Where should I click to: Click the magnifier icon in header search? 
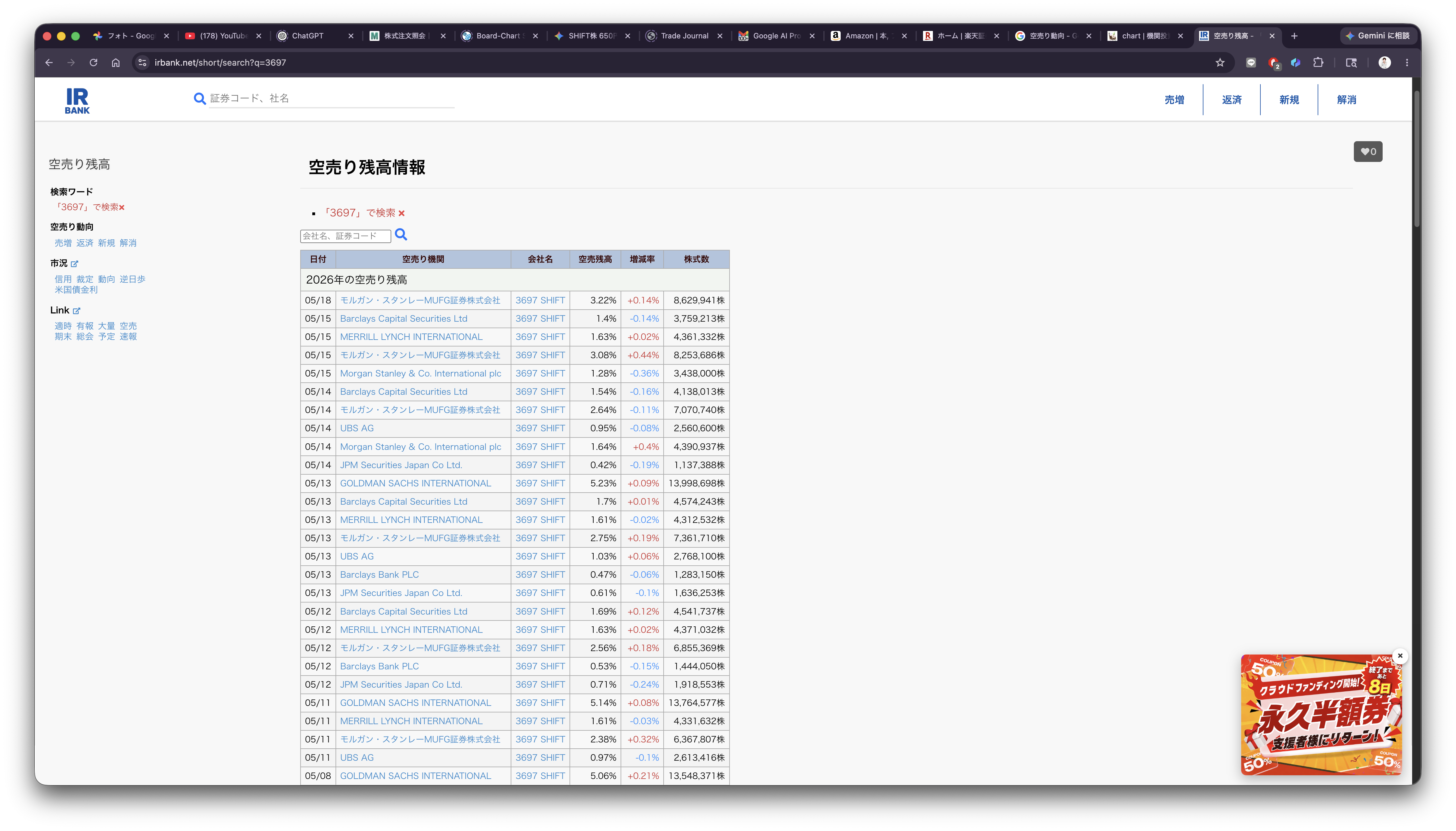(200, 99)
